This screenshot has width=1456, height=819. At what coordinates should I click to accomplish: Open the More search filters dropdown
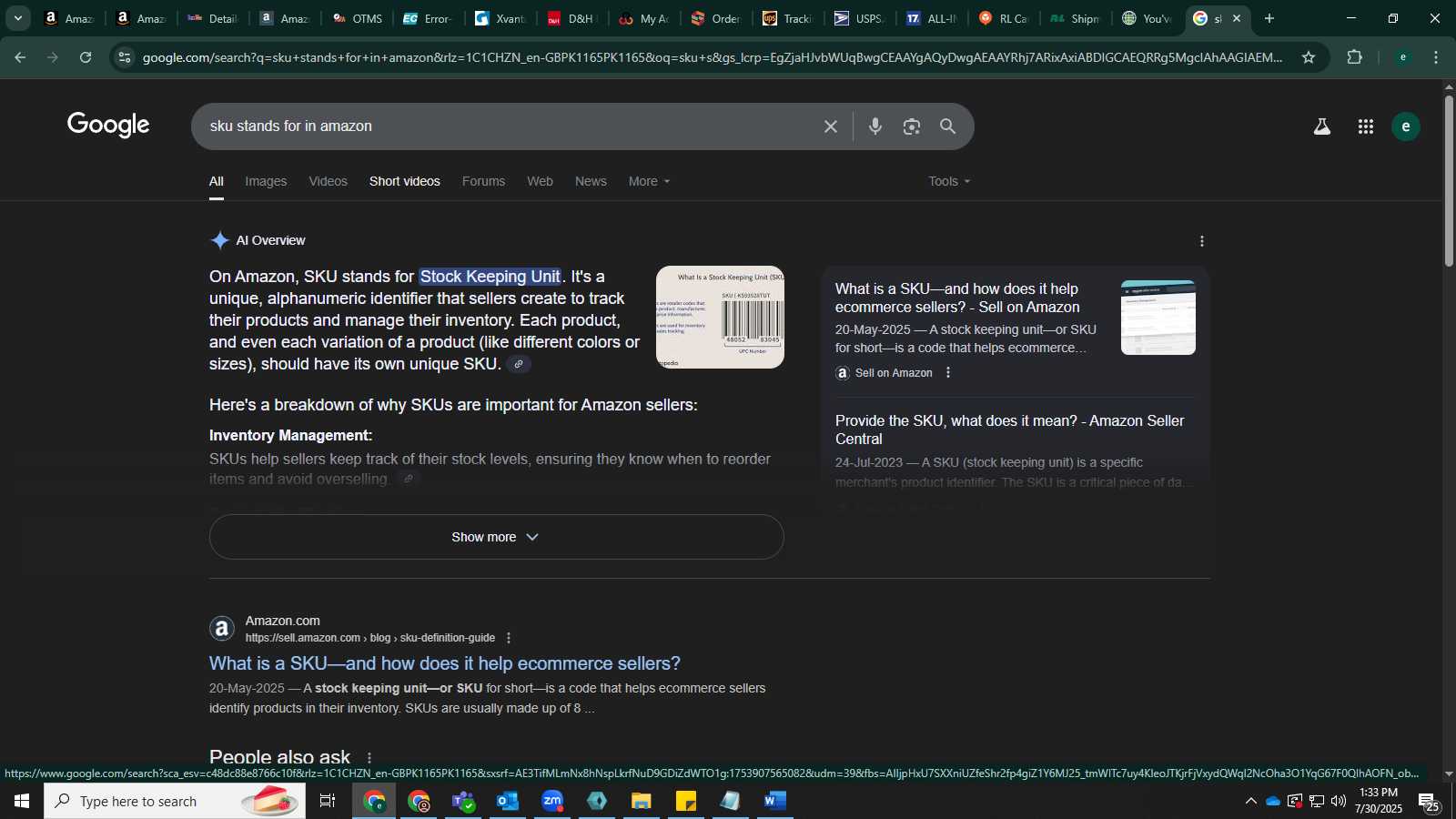click(649, 181)
